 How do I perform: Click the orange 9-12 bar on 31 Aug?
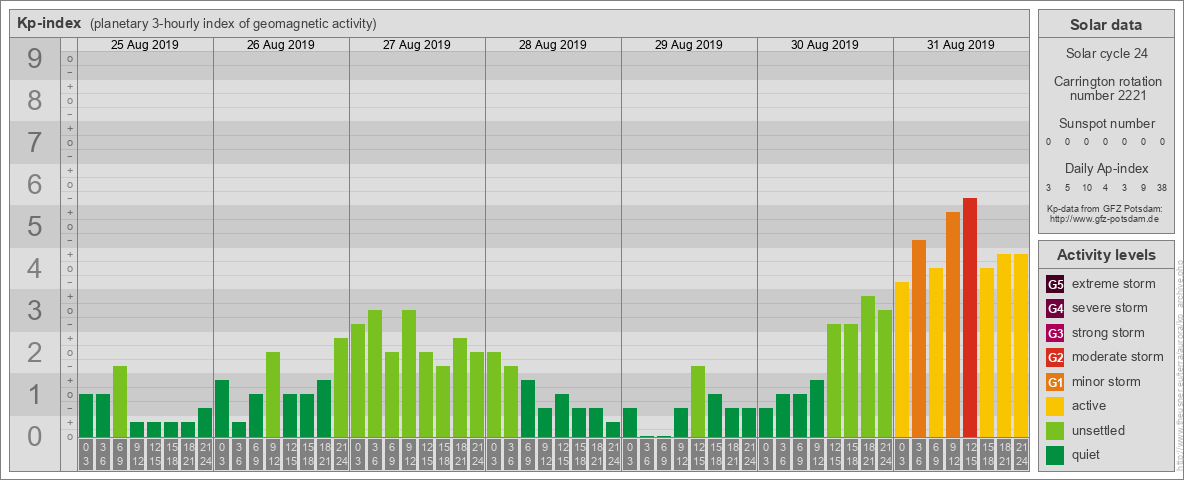(953, 325)
